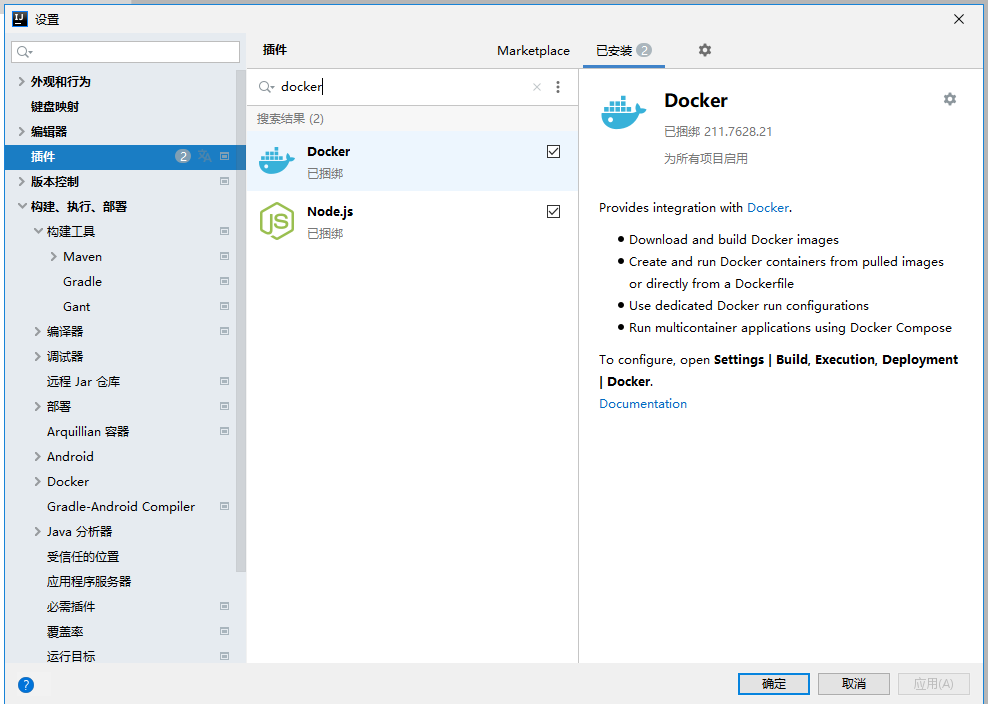Select Node.js plugin row

coord(412,221)
